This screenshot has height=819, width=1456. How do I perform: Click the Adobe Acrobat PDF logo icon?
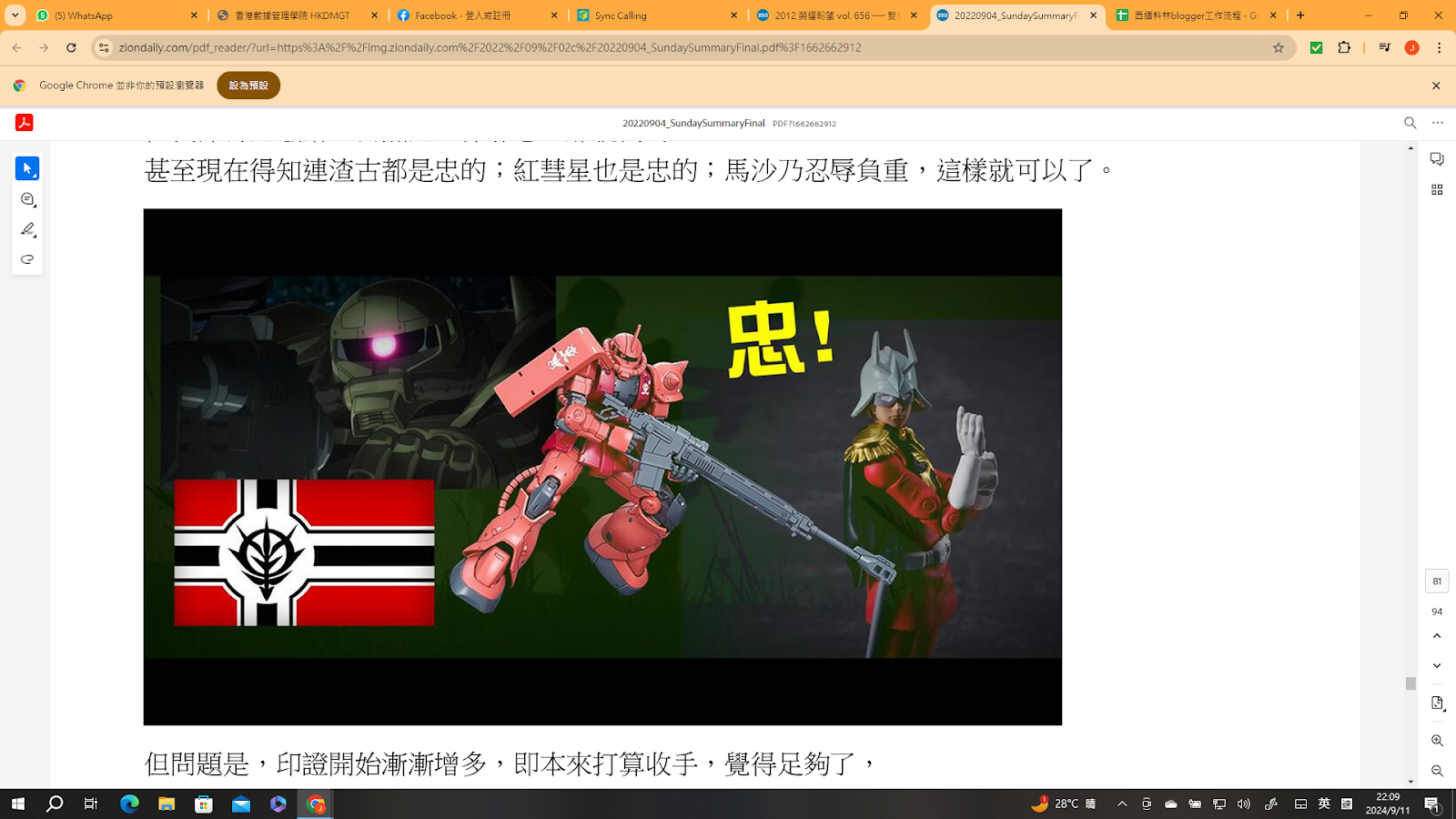point(25,123)
